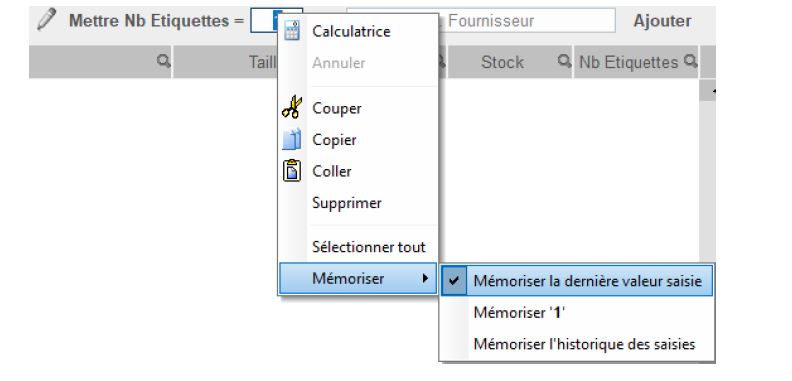Click the scissors Couper icon
Viewport: 792px width, 381px height.
point(292,108)
